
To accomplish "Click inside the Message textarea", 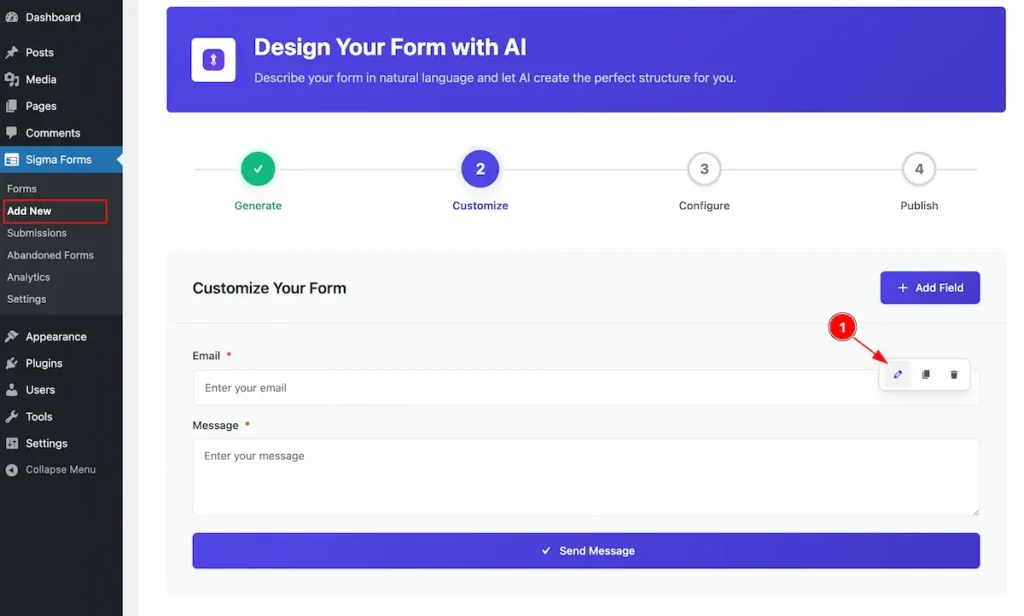I will (x=586, y=478).
